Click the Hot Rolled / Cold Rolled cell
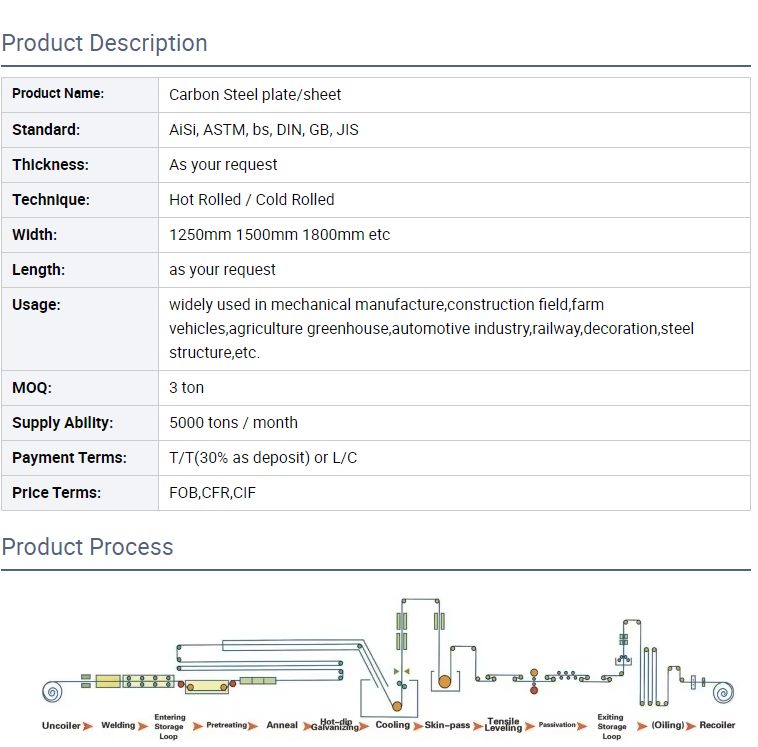This screenshot has width=758, height=747. coord(252,200)
